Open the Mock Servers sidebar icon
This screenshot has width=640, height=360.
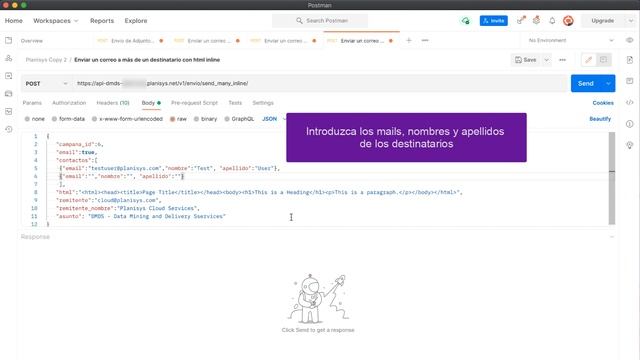pos(9,93)
